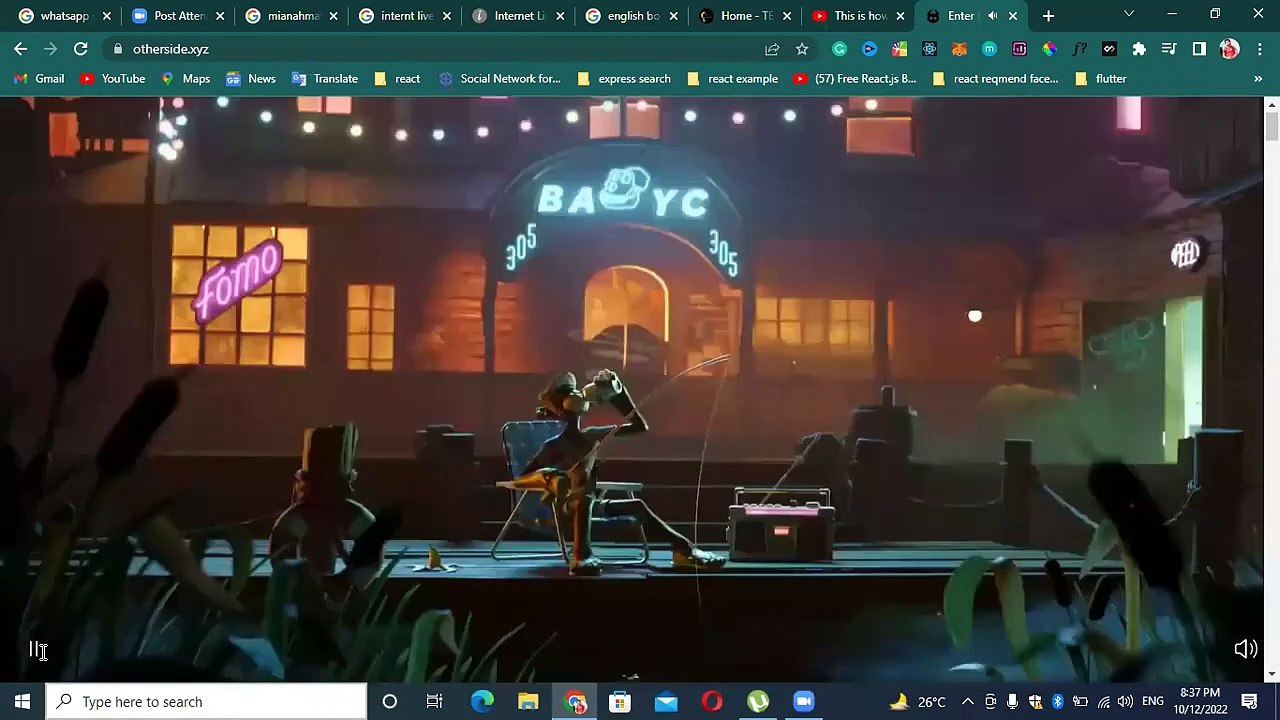This screenshot has height=720, width=1280.
Task: Switch to the internt live tab
Action: click(407, 16)
